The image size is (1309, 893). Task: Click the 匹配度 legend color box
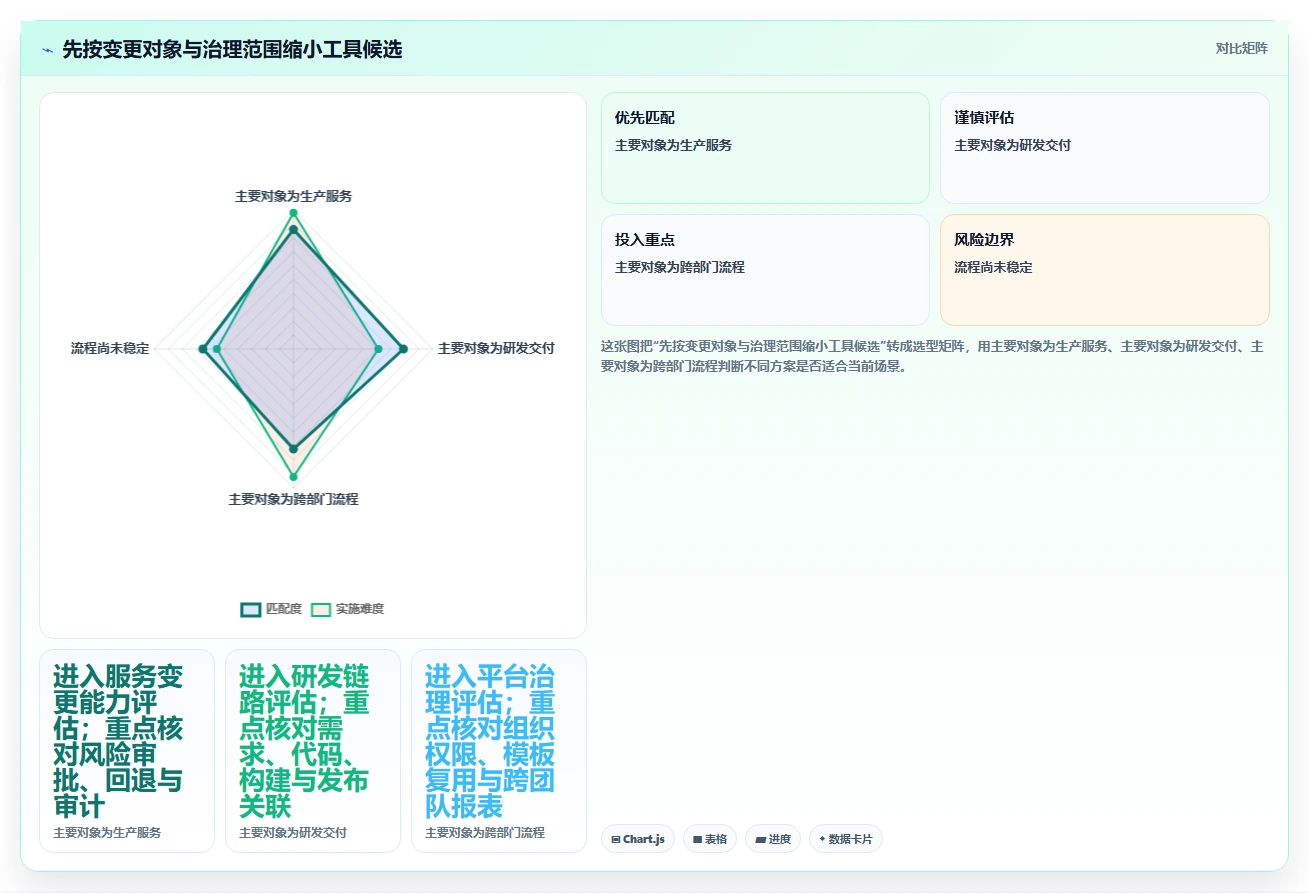(x=251, y=609)
